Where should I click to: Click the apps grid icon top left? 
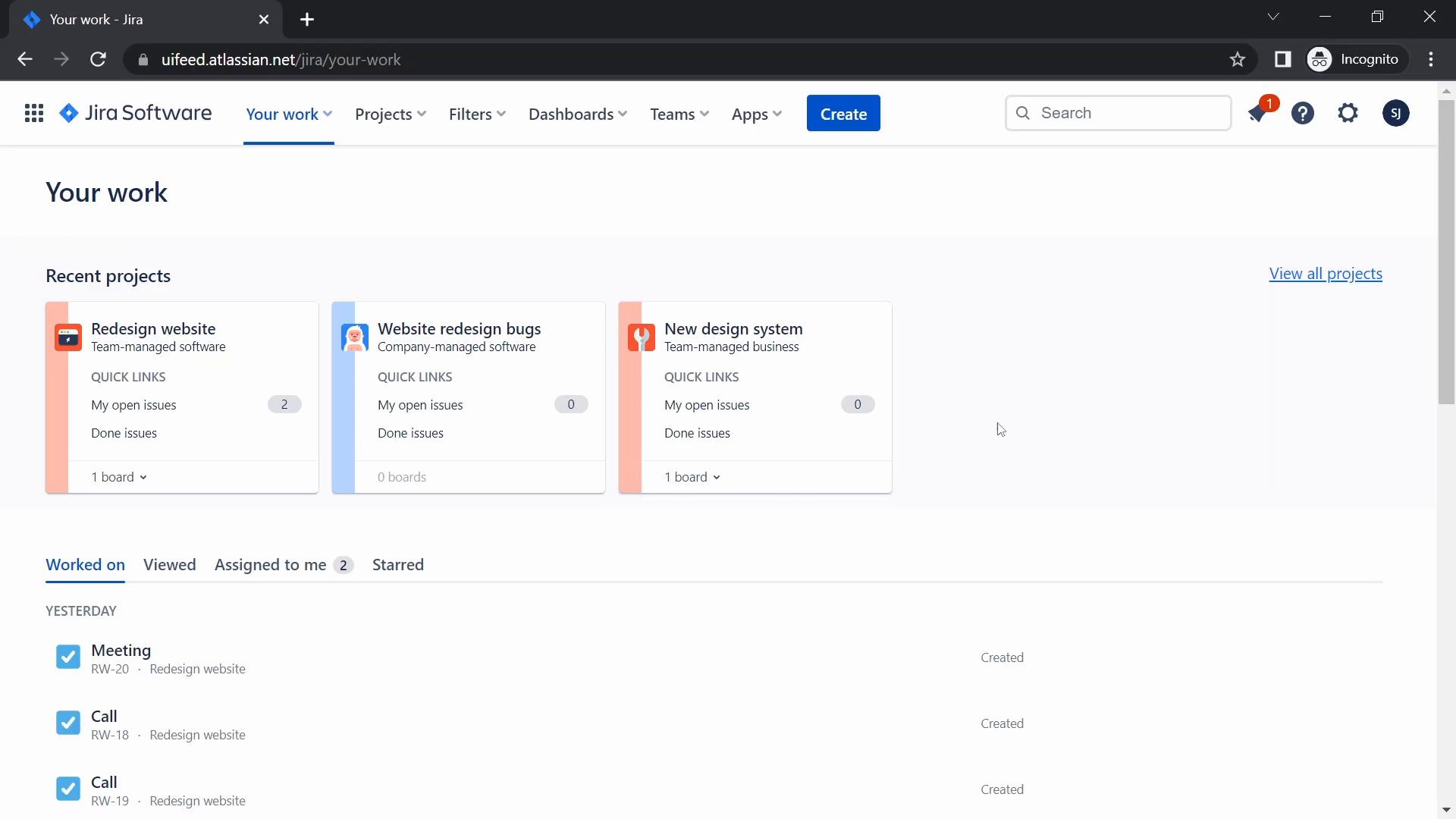tap(33, 113)
